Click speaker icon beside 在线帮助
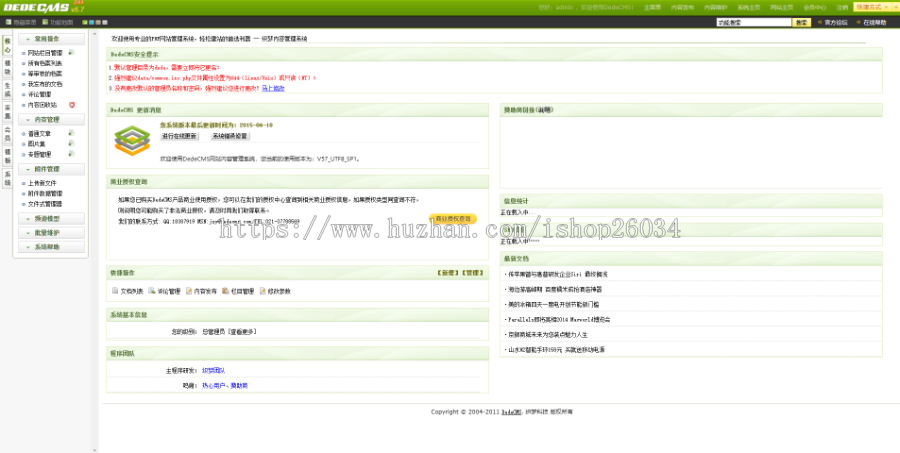The height and width of the screenshot is (453, 900). (x=858, y=22)
